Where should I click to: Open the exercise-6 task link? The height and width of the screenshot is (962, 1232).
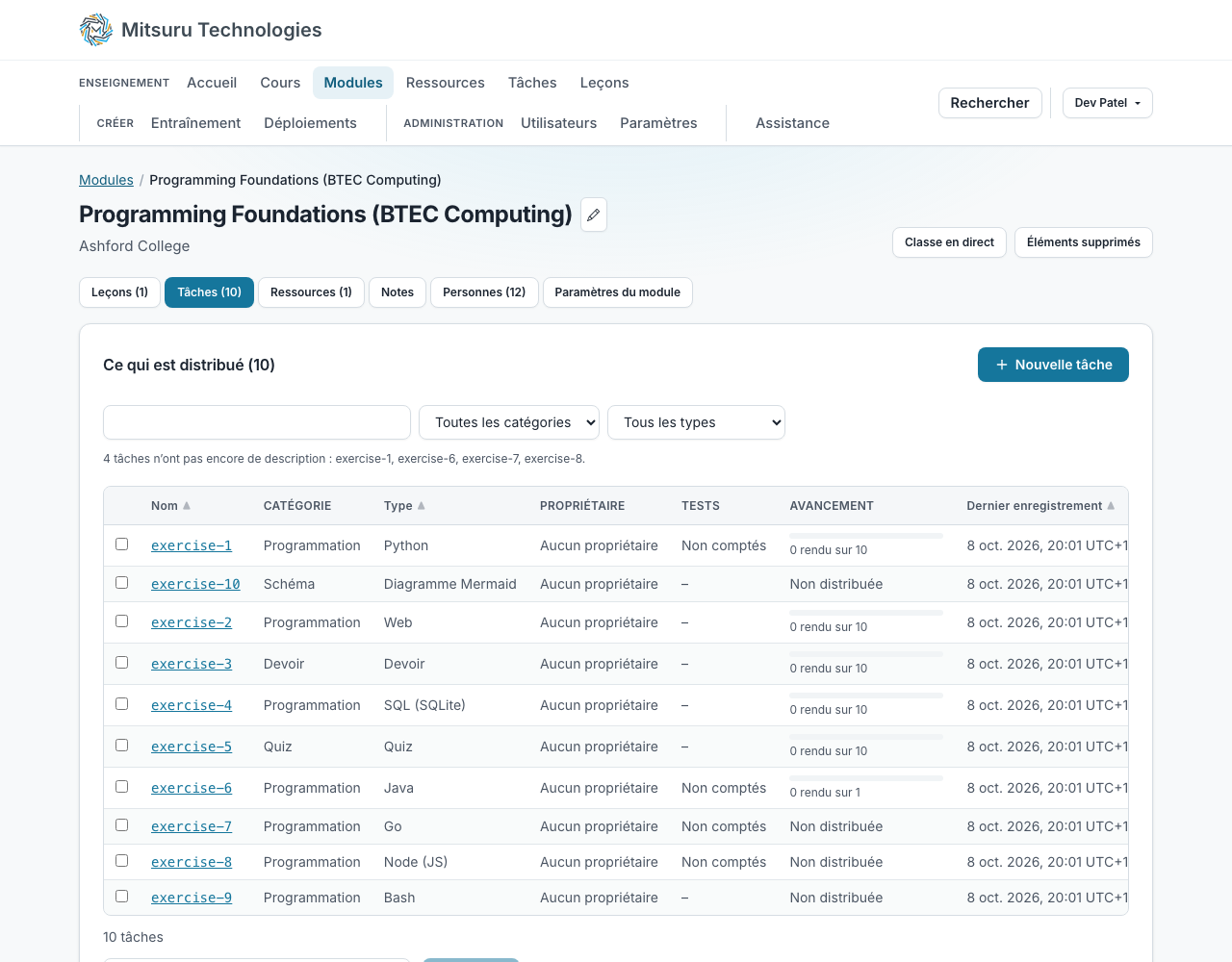click(x=192, y=788)
